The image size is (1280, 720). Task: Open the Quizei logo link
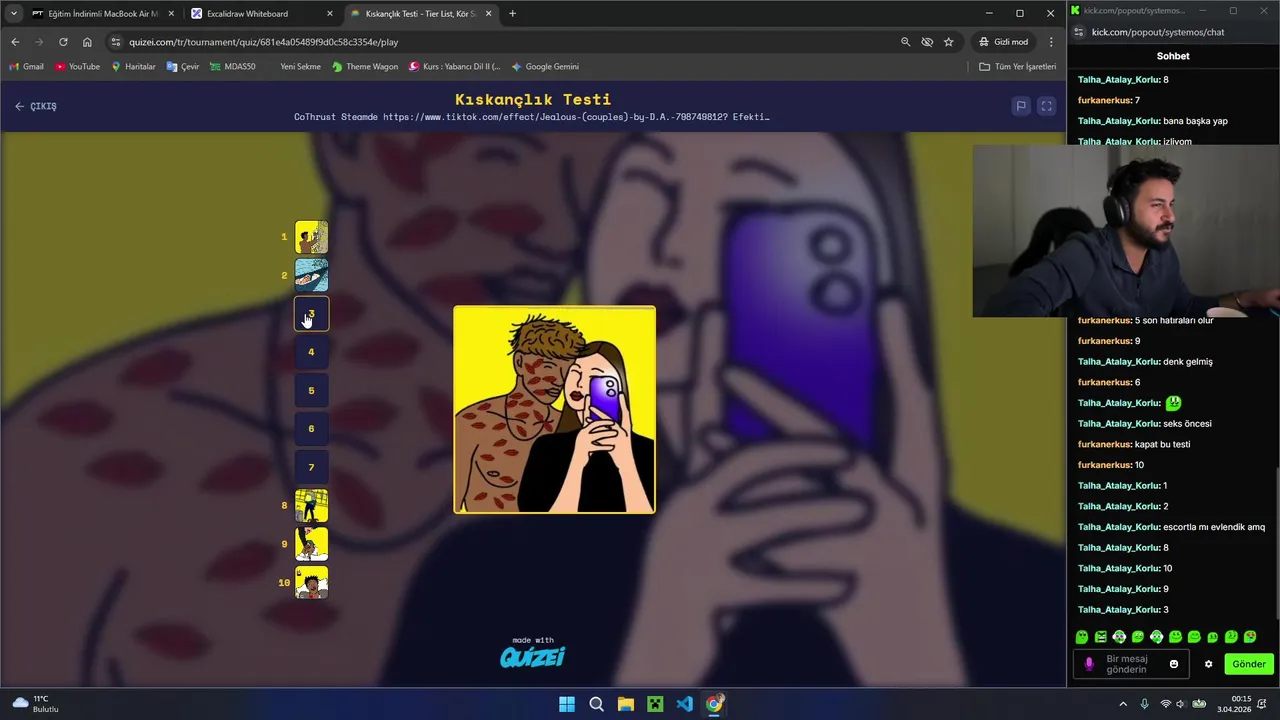click(x=532, y=657)
